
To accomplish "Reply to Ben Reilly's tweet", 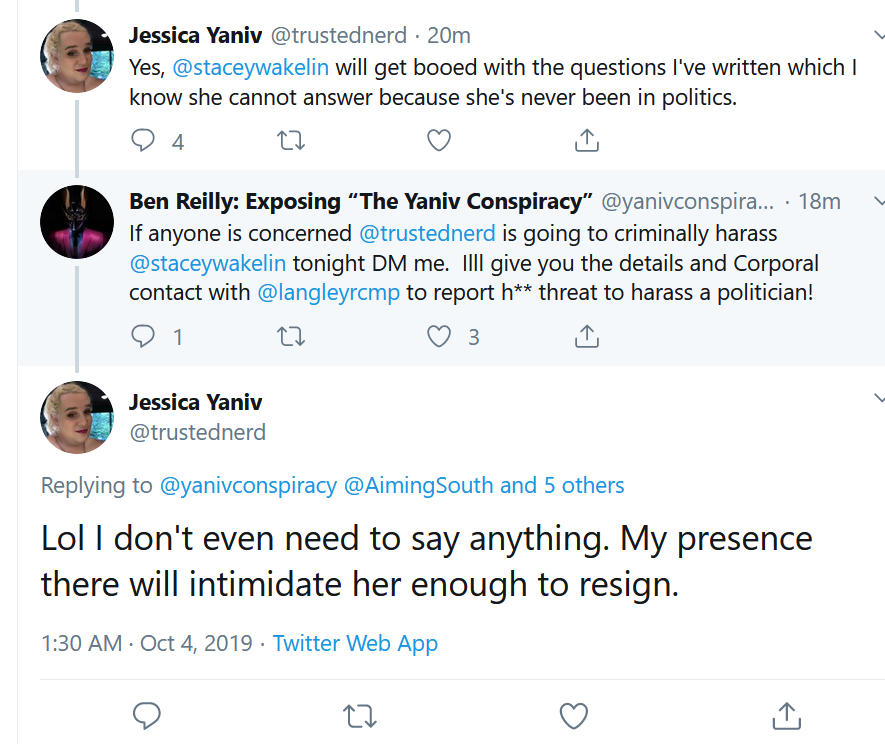I will [x=143, y=336].
